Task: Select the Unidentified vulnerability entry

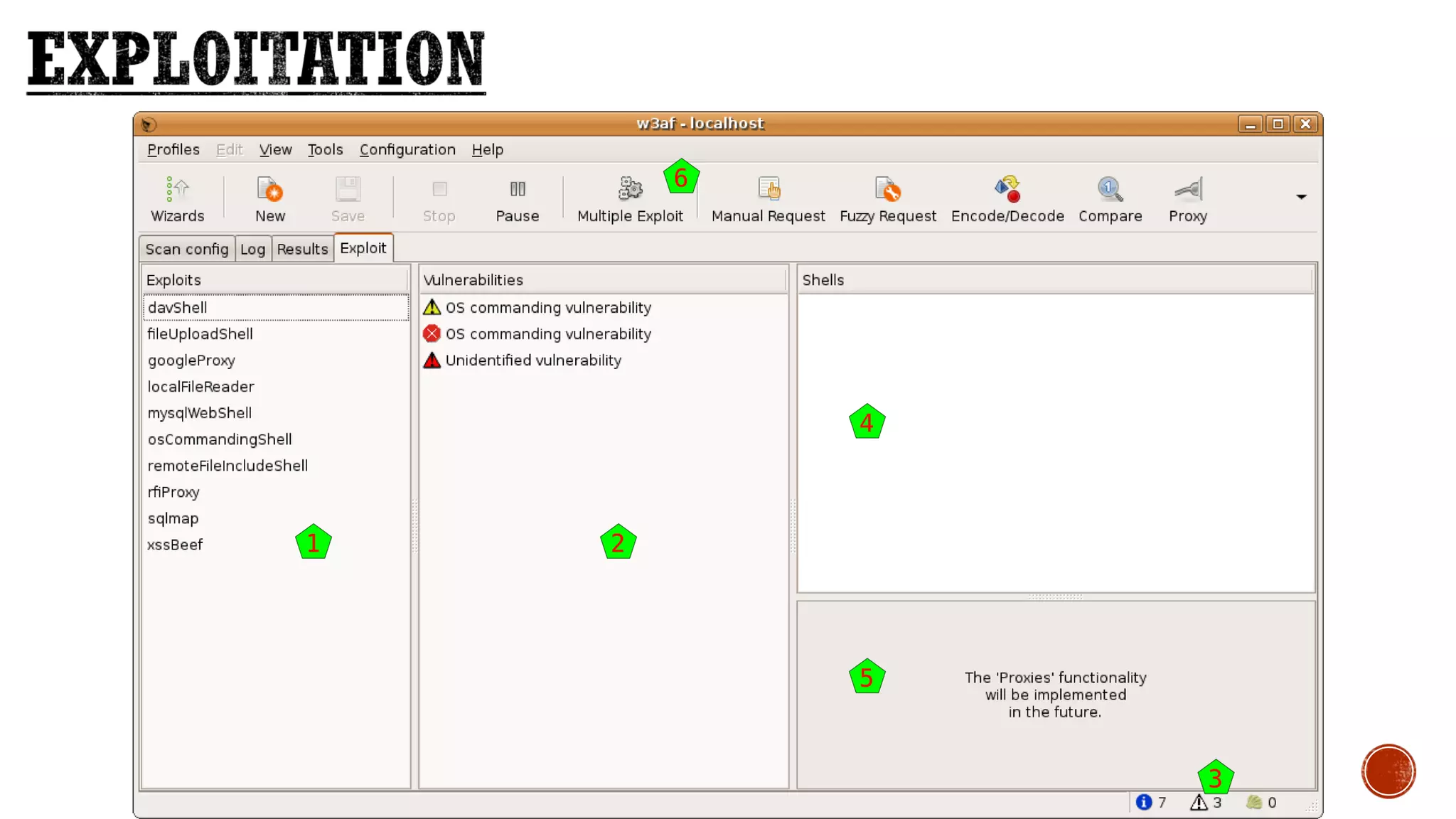Action: pyautogui.click(x=532, y=360)
